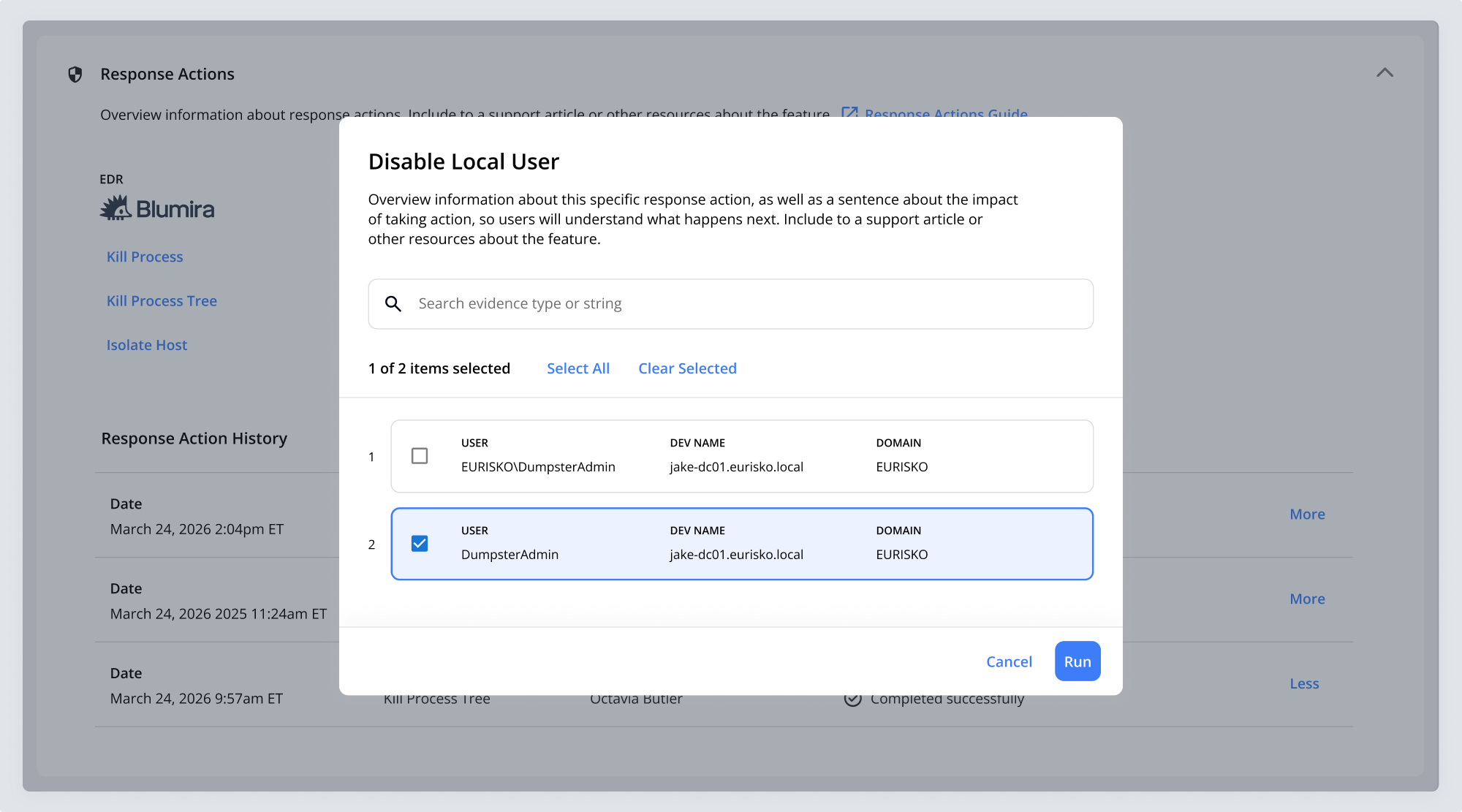The width and height of the screenshot is (1462, 812).
Task: Click the 'Octavia Butler' text
Action: click(636, 700)
